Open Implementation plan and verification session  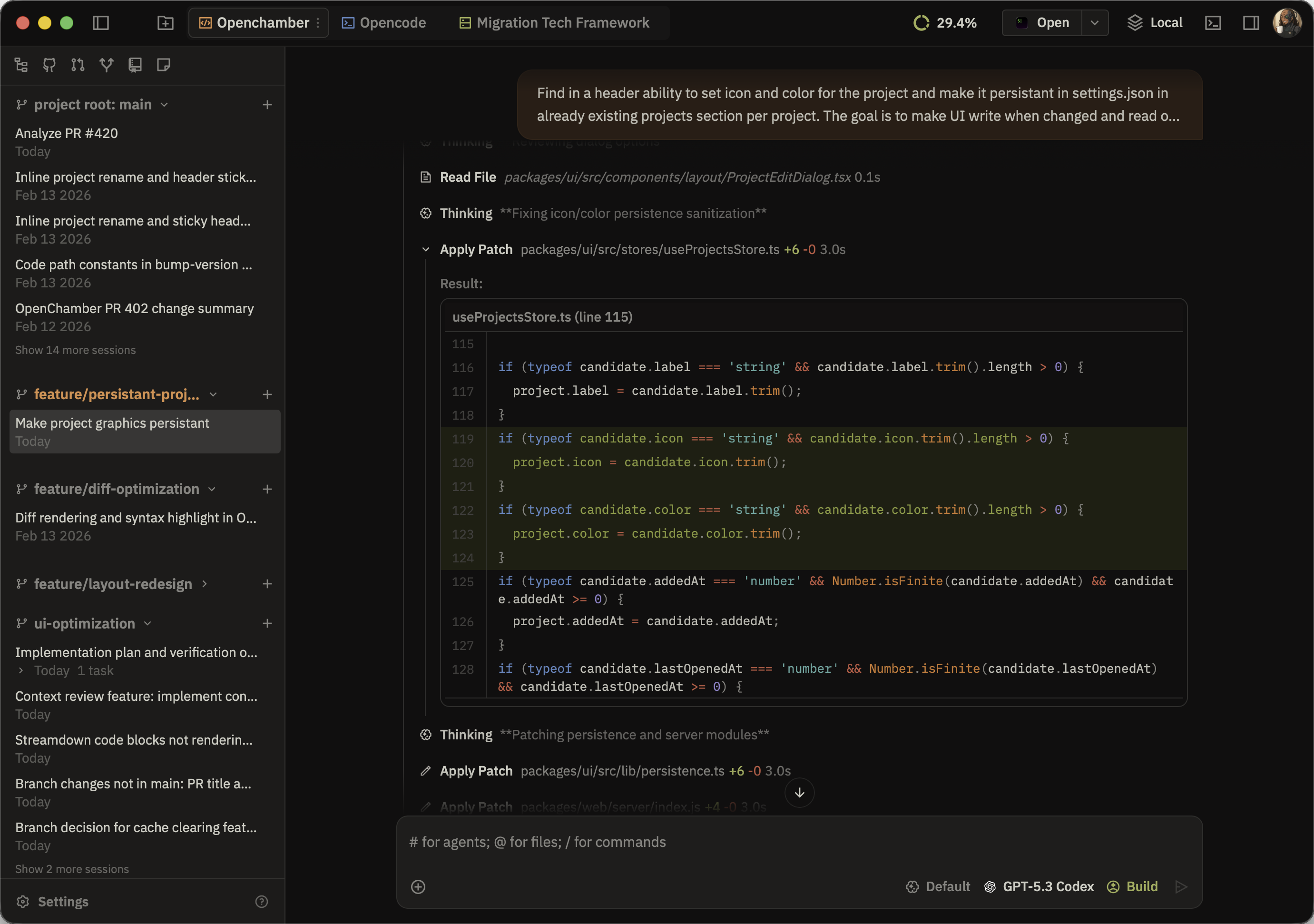tap(145, 661)
